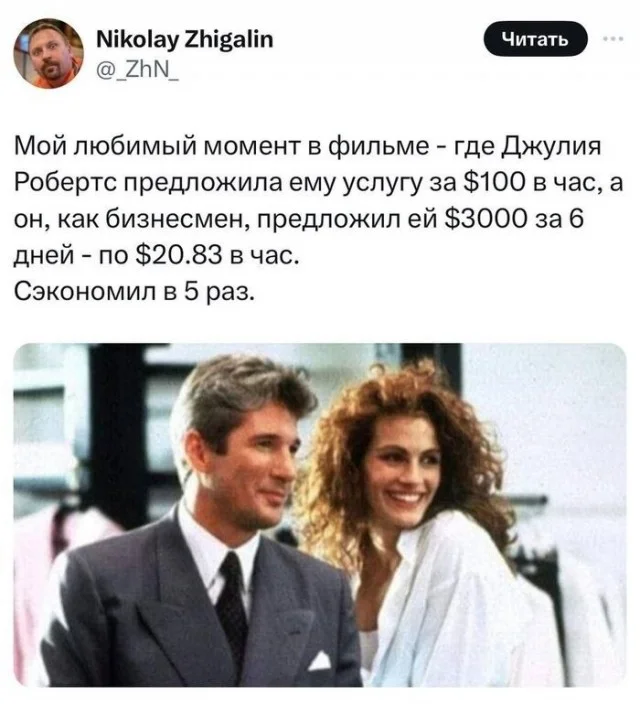This screenshot has height=718, width=640.
Task: Click the word 'Джулия' in the tweet
Action: click(551, 148)
